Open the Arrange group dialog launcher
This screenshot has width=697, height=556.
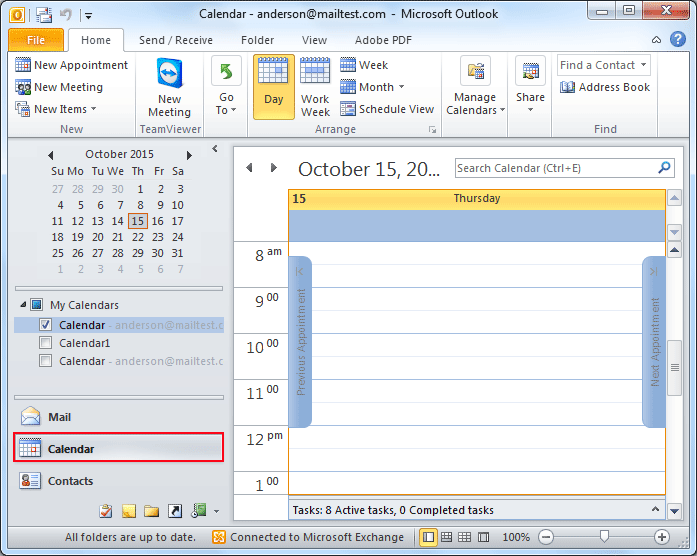pos(432,129)
